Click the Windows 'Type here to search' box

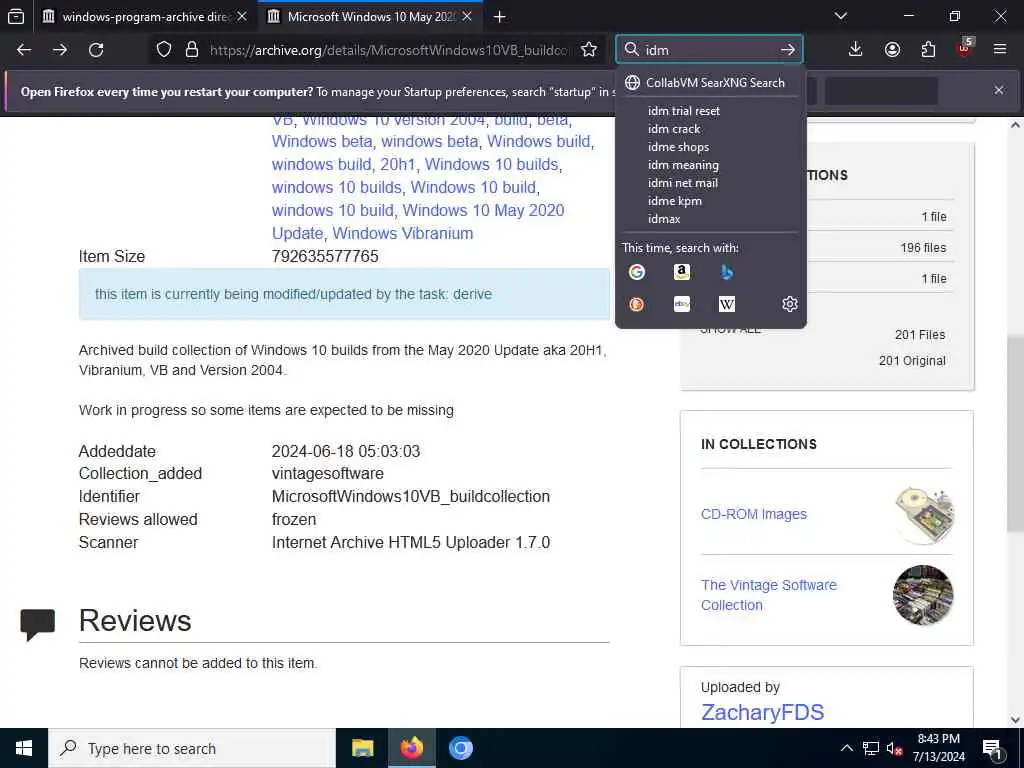[192, 748]
